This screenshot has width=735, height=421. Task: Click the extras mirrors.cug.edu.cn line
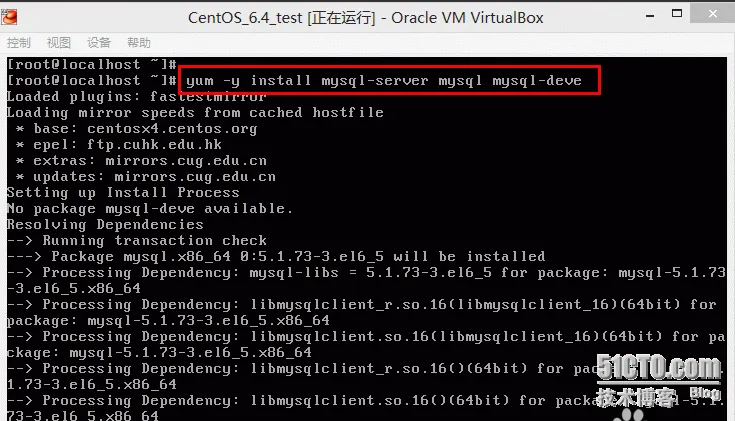point(141,161)
